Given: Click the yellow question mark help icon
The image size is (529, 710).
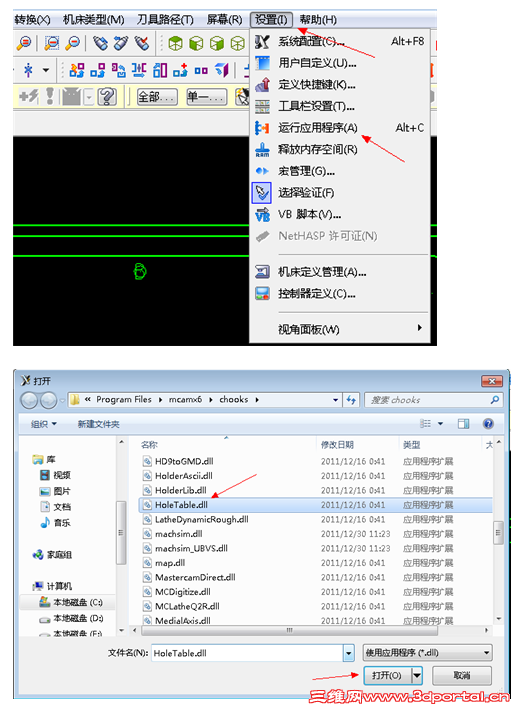Looking at the screenshot, I should click(107, 96).
